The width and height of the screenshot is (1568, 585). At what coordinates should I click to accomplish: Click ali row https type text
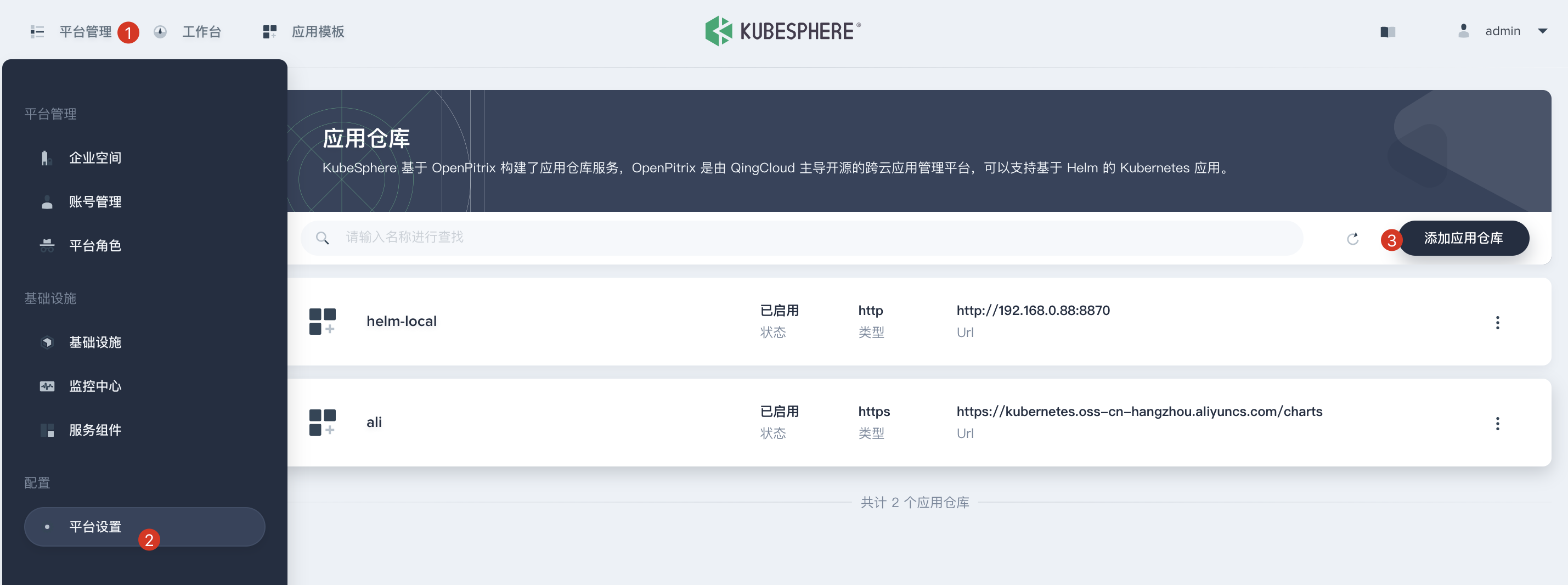pyautogui.click(x=873, y=412)
